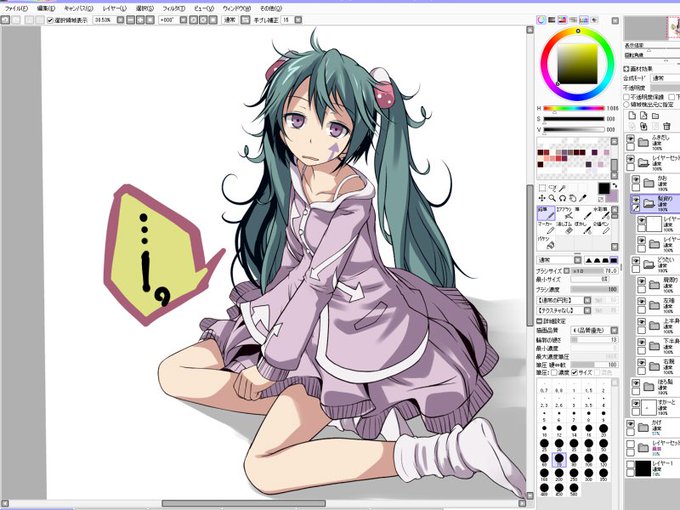Open the brush size multiplier dropdown
The image size is (680, 510).
click(x=567, y=271)
